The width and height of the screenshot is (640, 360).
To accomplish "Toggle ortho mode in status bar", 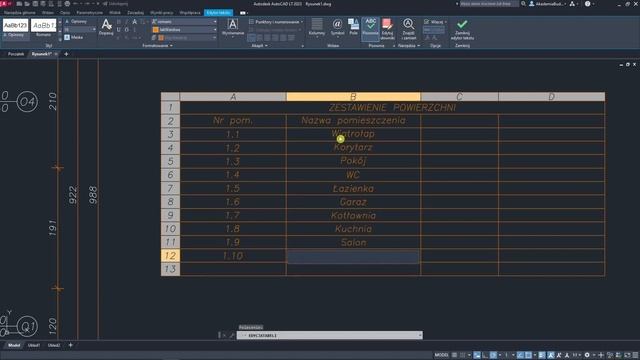I will [x=485, y=355].
